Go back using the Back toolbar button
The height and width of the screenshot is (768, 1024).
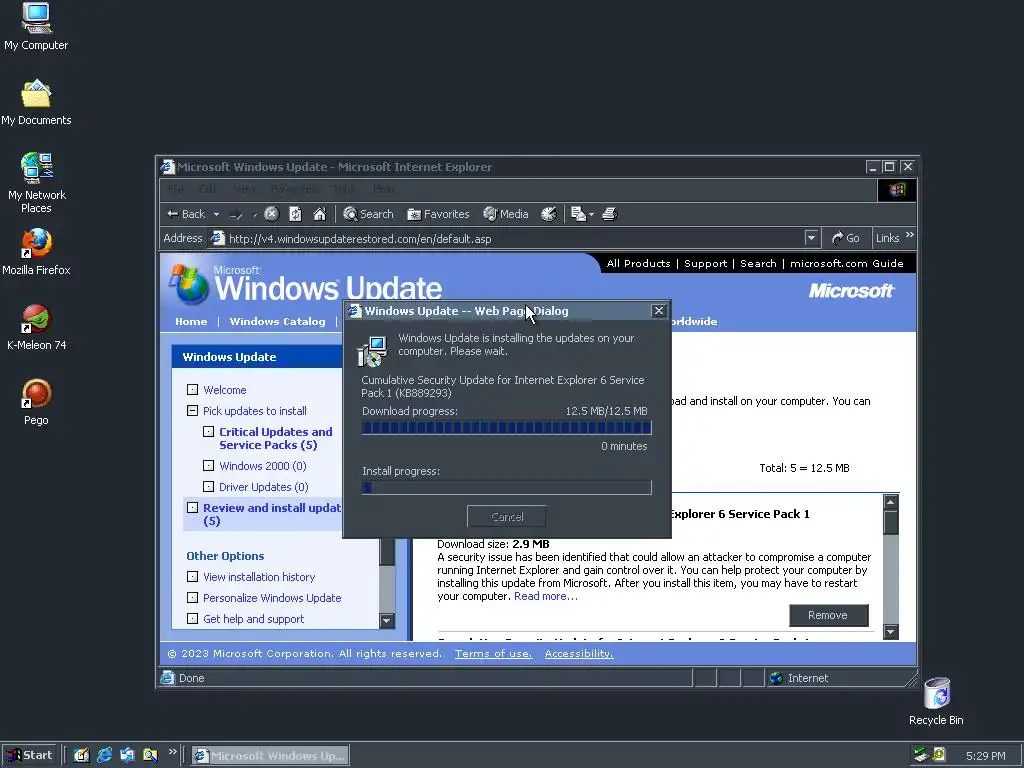click(186, 214)
